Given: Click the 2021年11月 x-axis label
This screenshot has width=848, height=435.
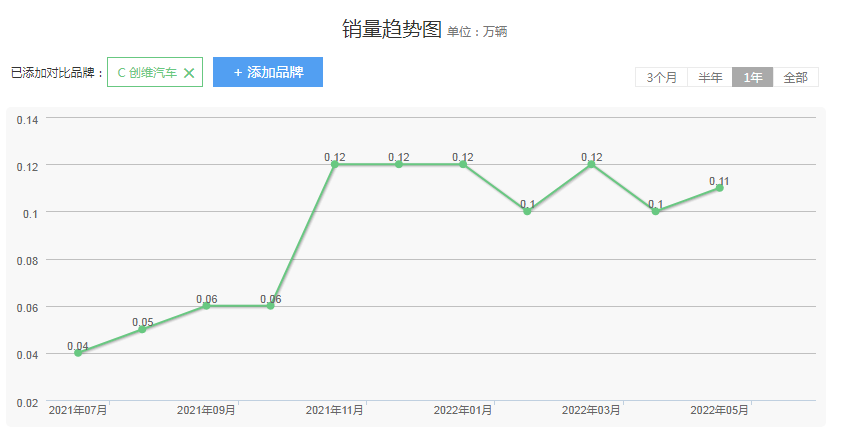Looking at the screenshot, I should click(x=335, y=410).
